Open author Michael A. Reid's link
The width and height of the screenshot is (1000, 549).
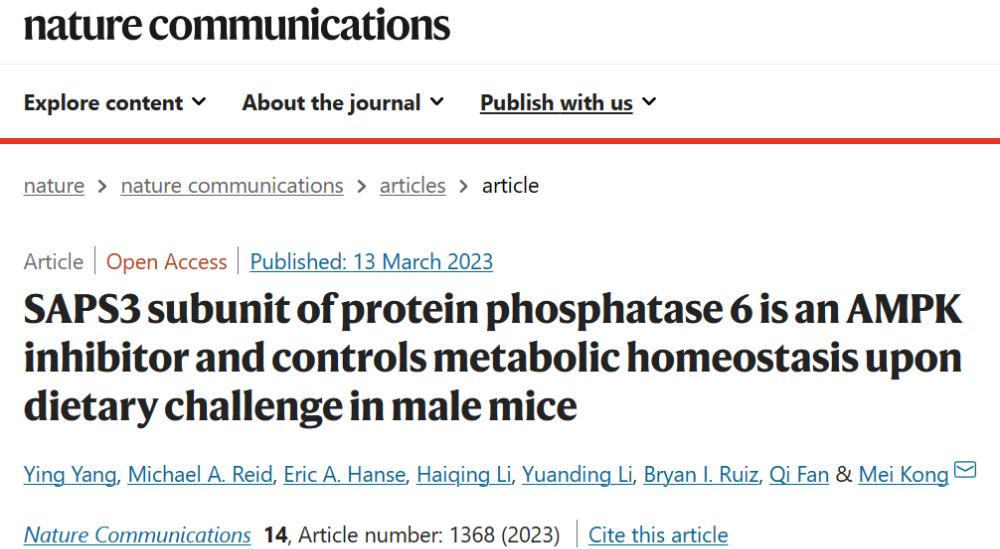coord(200,474)
